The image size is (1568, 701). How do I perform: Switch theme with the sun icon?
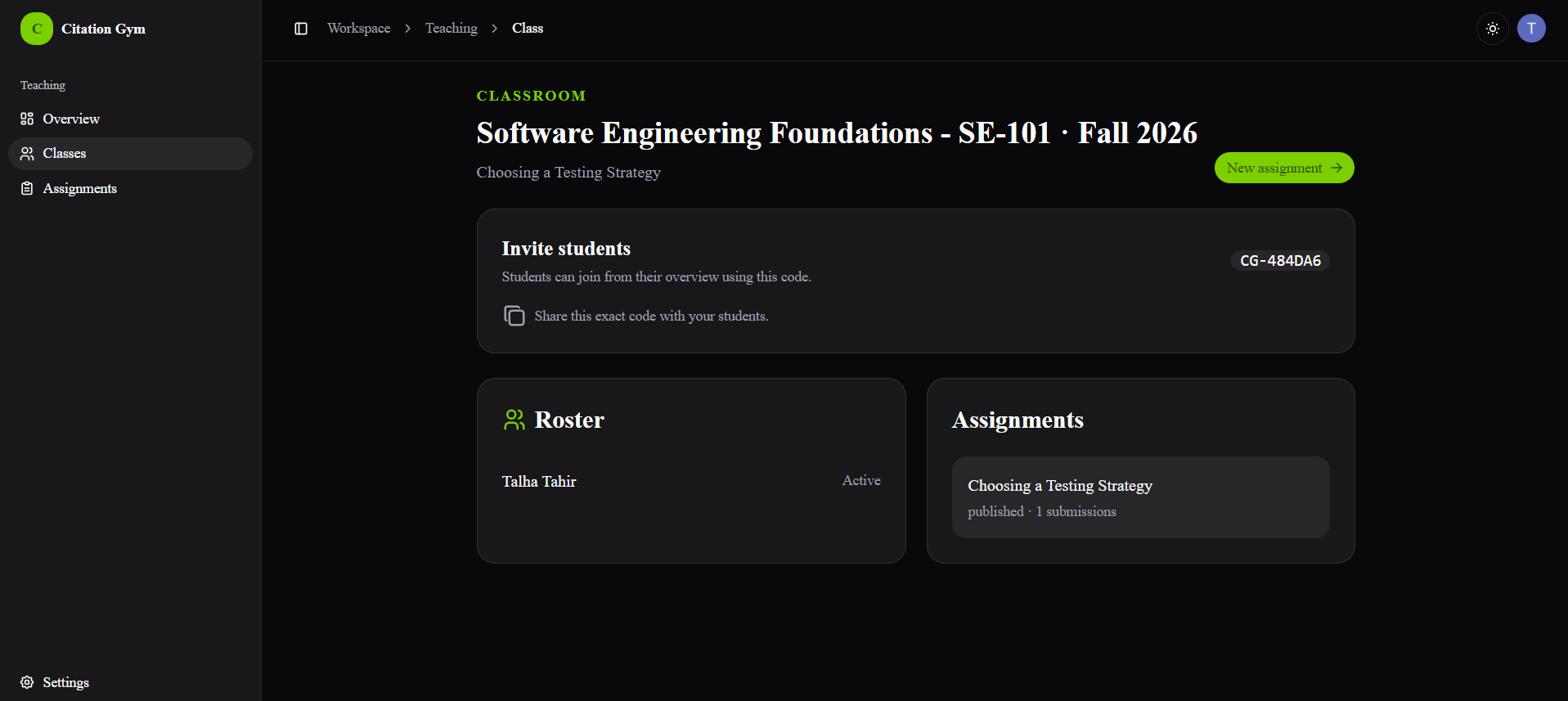1493,29
